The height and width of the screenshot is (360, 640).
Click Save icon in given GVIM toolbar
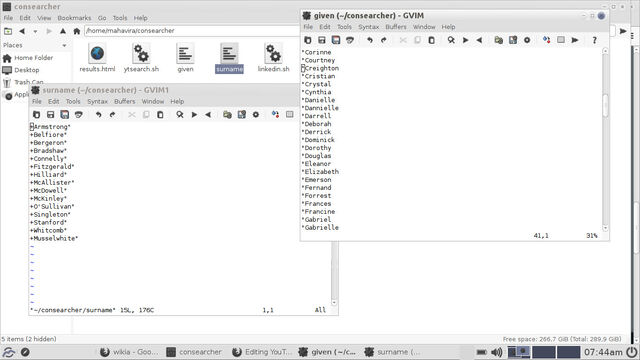coord(322,40)
